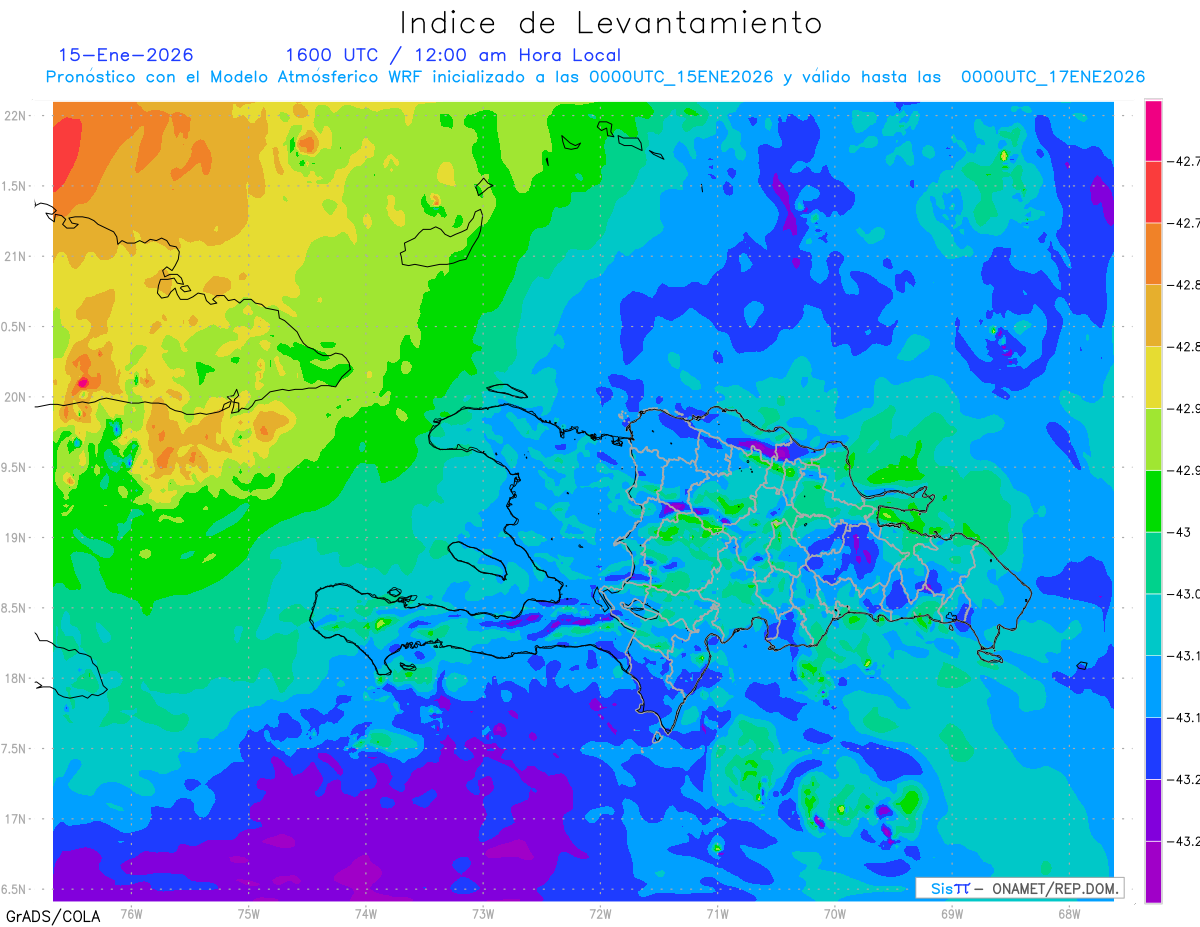Click the "18N" latitude label
The height and width of the screenshot is (927, 1200).
17,678
